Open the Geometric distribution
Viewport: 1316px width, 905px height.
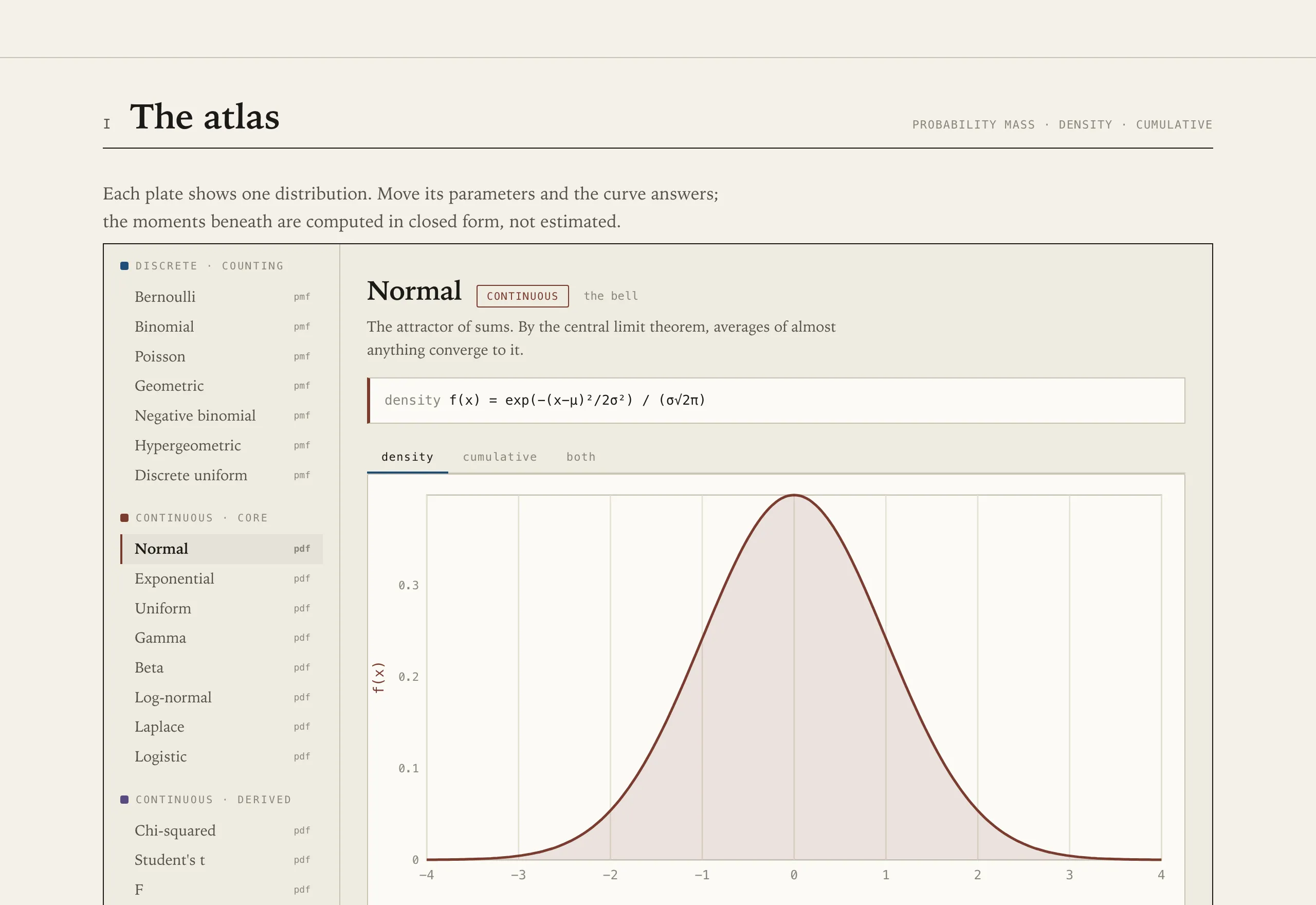click(222, 386)
